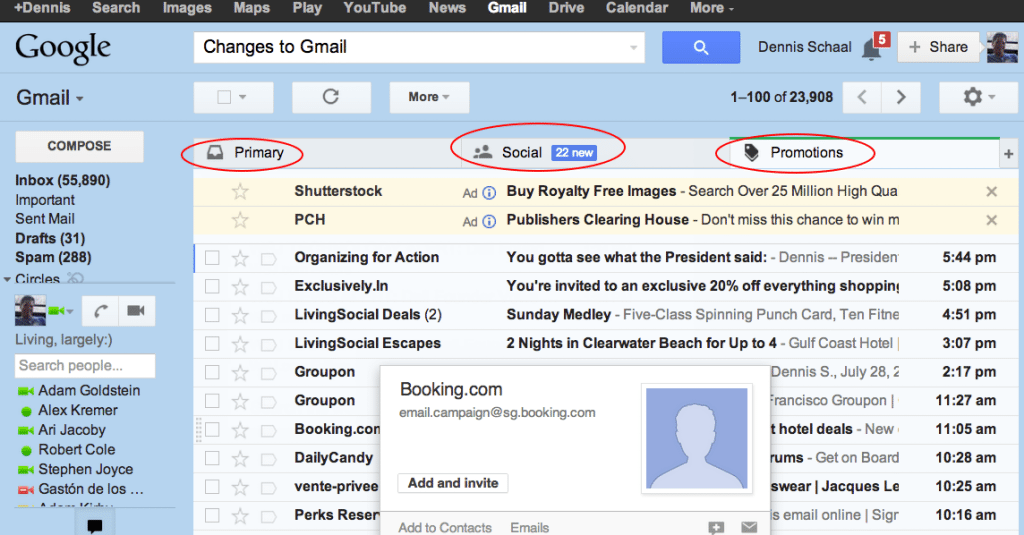The width and height of the screenshot is (1024, 535).
Task: Star the LivingSocial Escapes email
Action: point(240,344)
